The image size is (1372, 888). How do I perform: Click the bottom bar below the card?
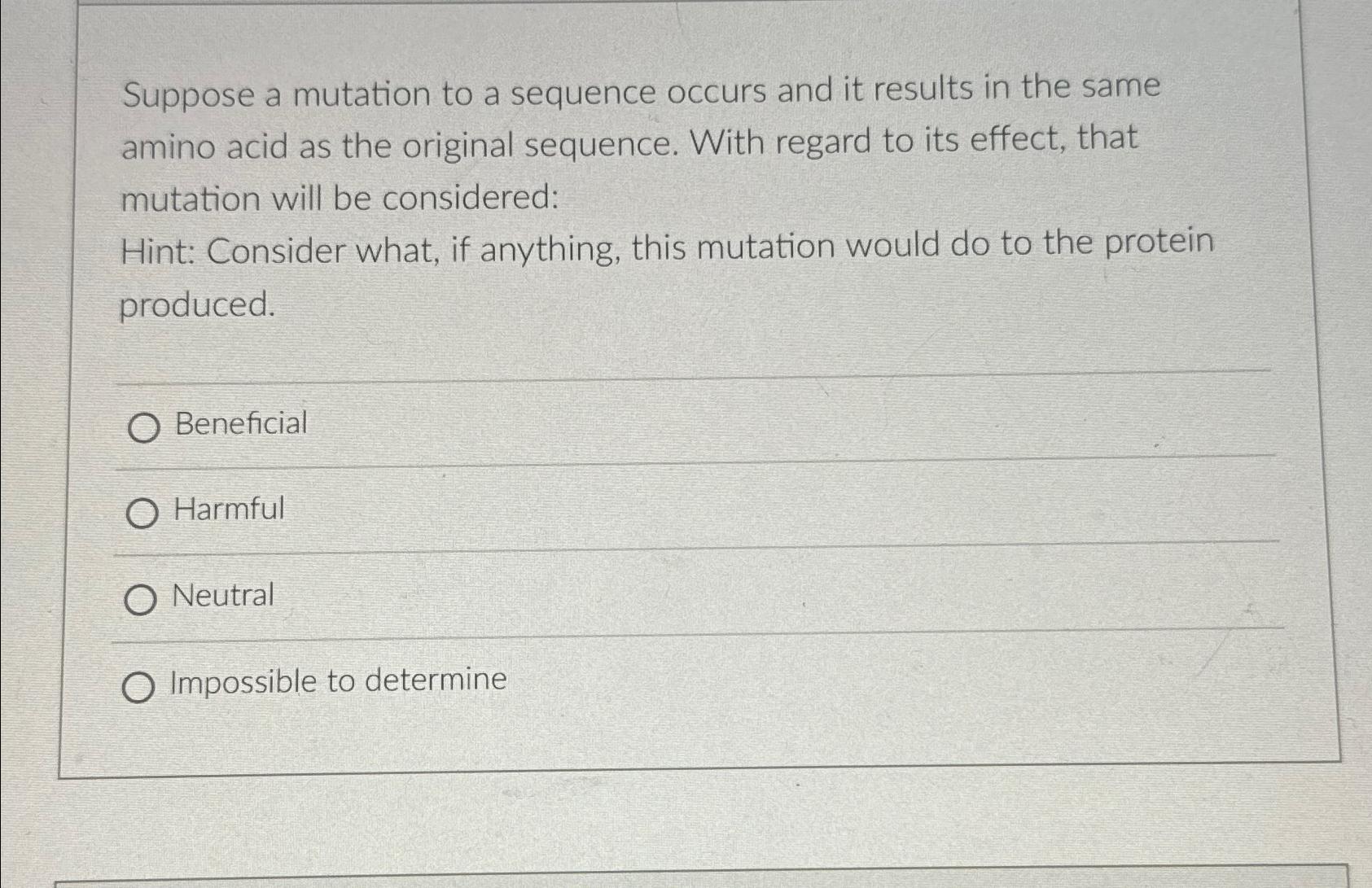tap(686, 883)
